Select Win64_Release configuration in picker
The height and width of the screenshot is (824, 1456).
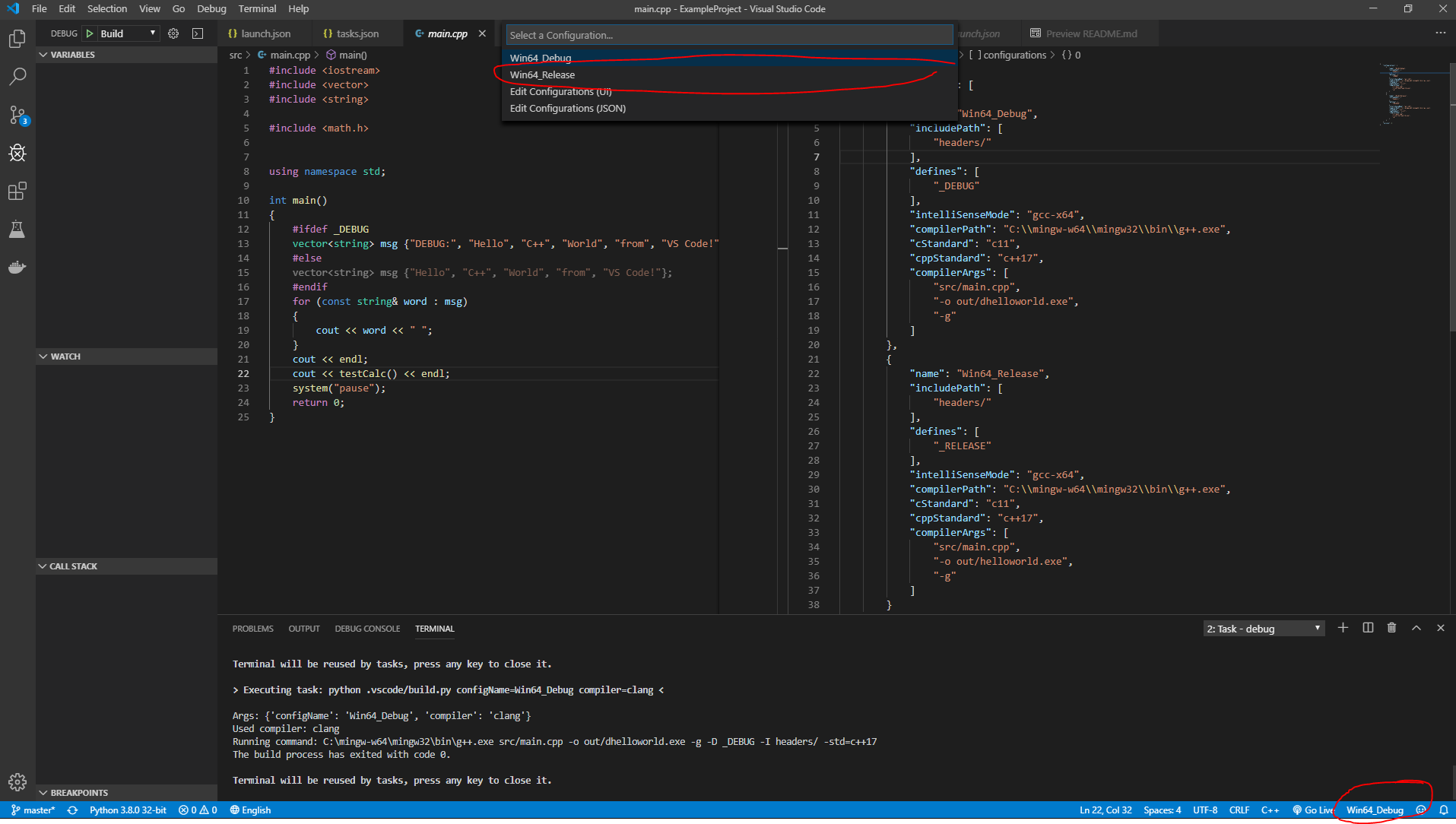pos(730,74)
